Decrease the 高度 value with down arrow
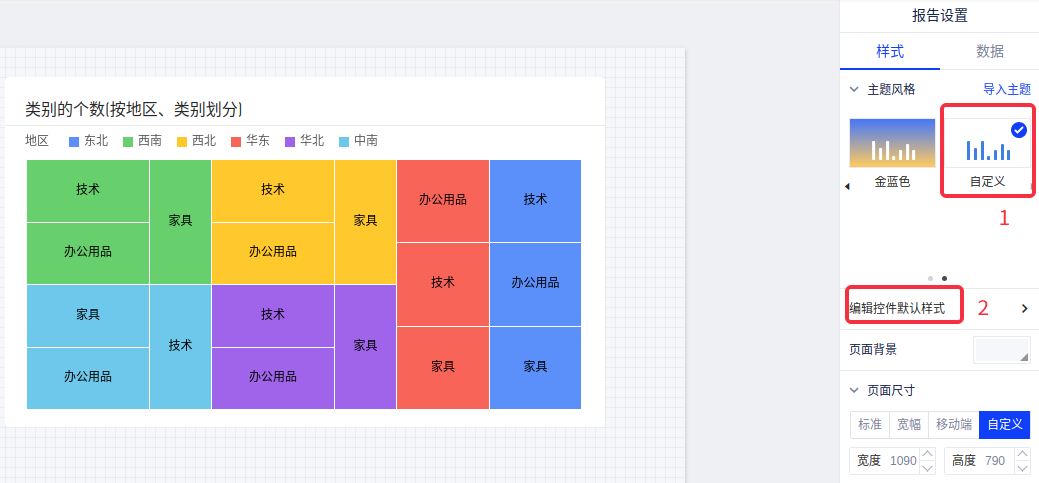 point(1022,468)
